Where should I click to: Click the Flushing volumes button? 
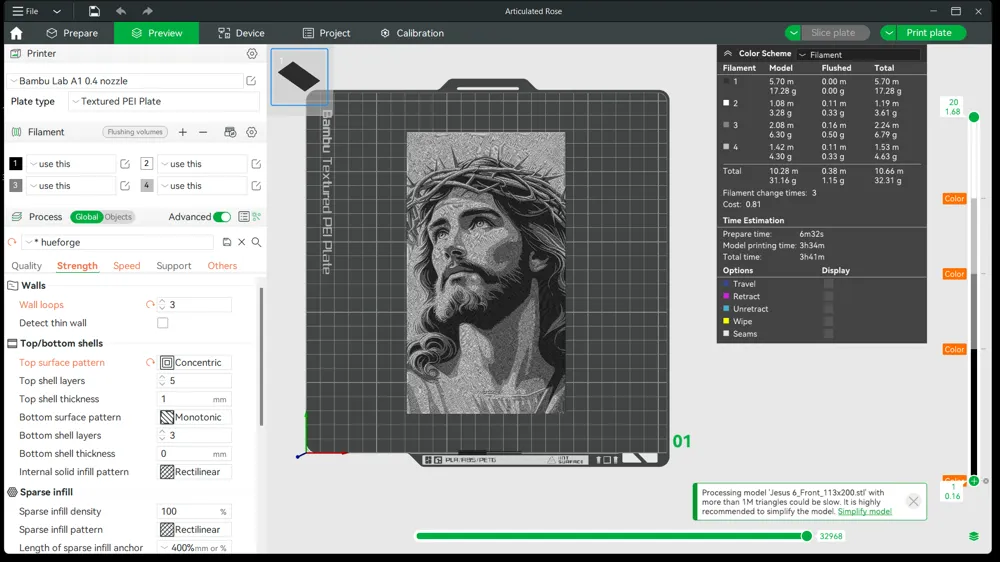coord(135,132)
